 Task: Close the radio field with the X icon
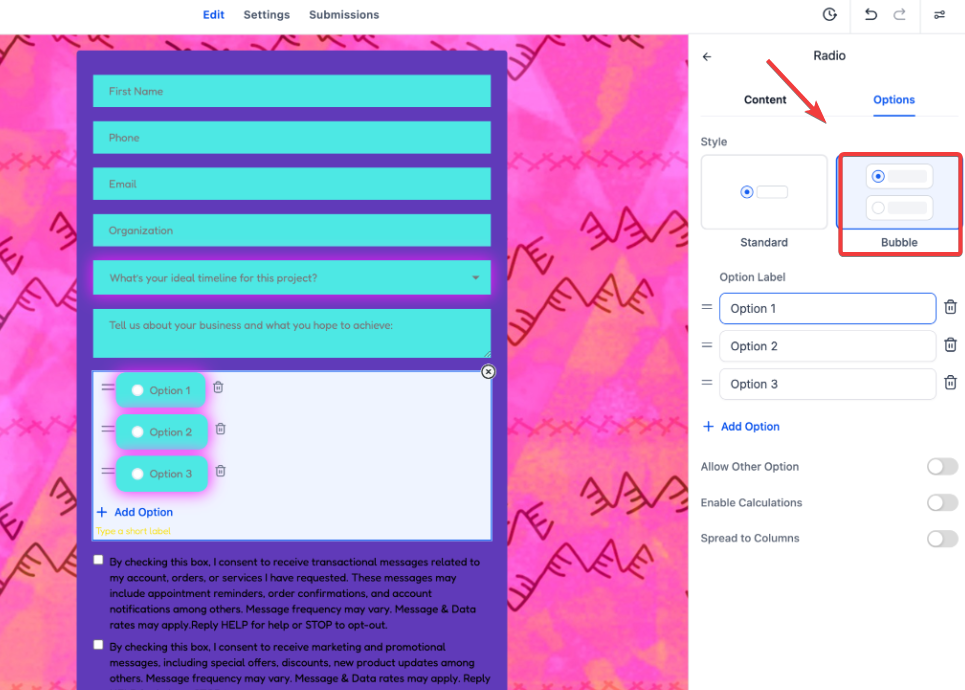pyautogui.click(x=488, y=372)
